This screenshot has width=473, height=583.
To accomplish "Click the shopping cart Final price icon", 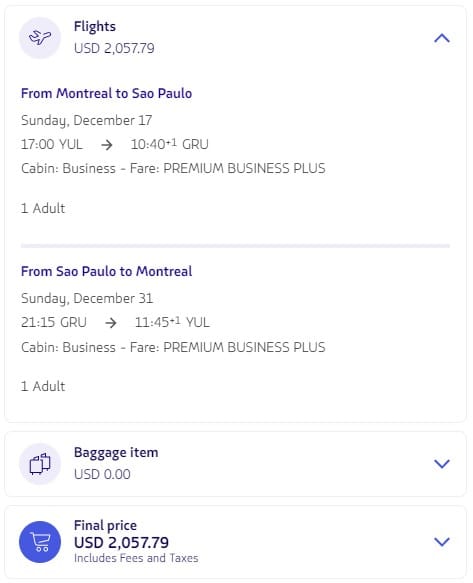I will click(40, 542).
